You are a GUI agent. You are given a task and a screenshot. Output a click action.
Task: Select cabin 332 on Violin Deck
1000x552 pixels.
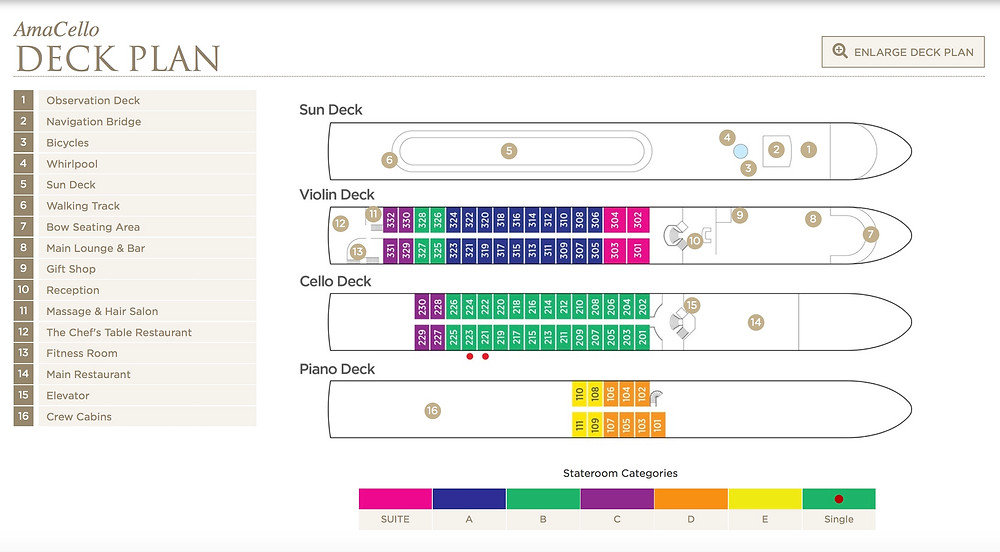tap(390, 220)
